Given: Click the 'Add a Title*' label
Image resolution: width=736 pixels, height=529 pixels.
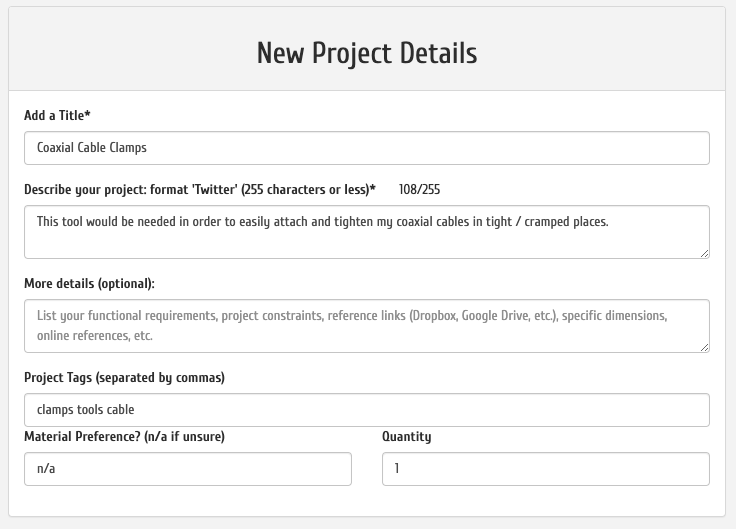Looking at the screenshot, I should (57, 116).
